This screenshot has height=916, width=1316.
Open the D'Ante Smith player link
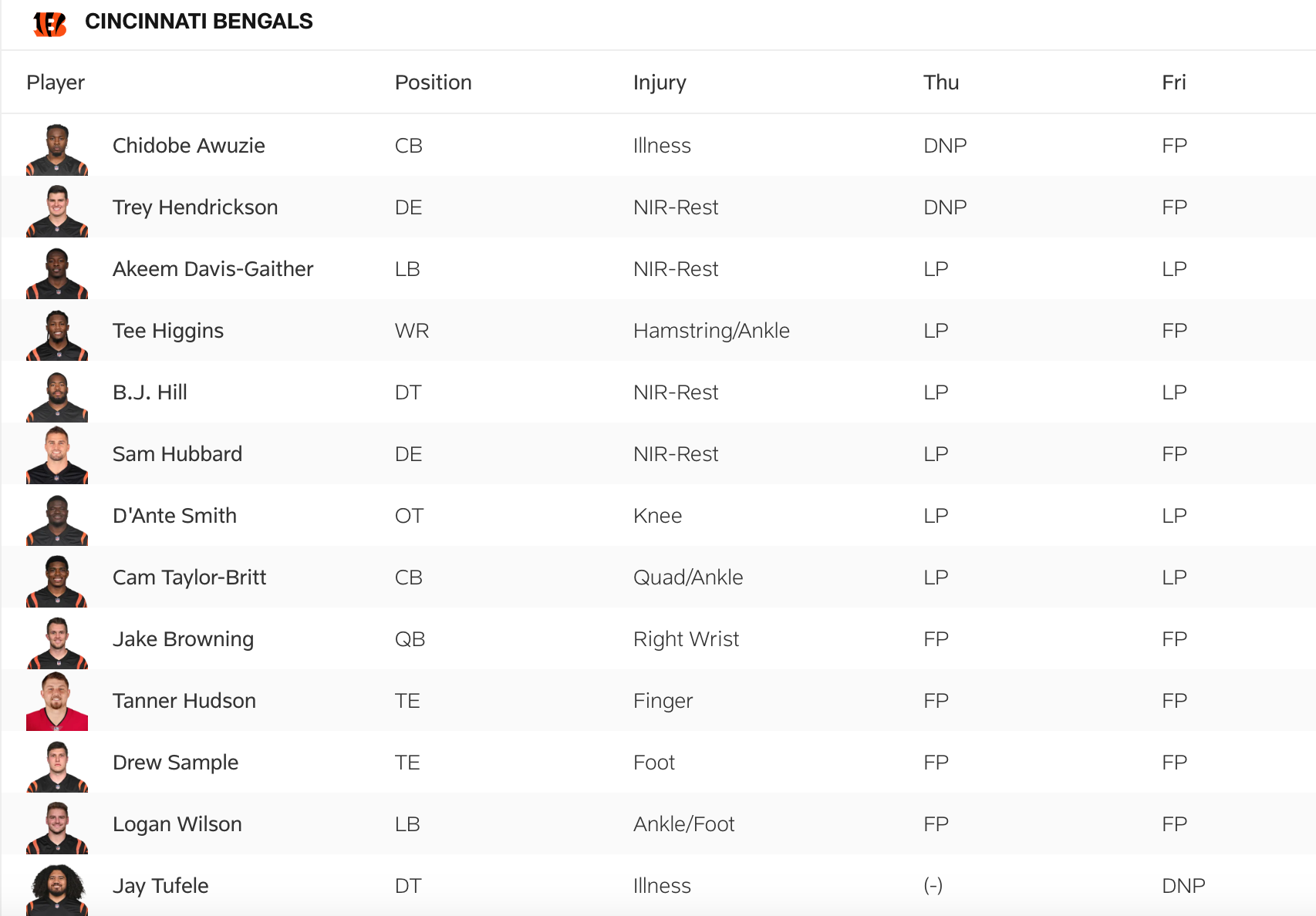pos(174,516)
